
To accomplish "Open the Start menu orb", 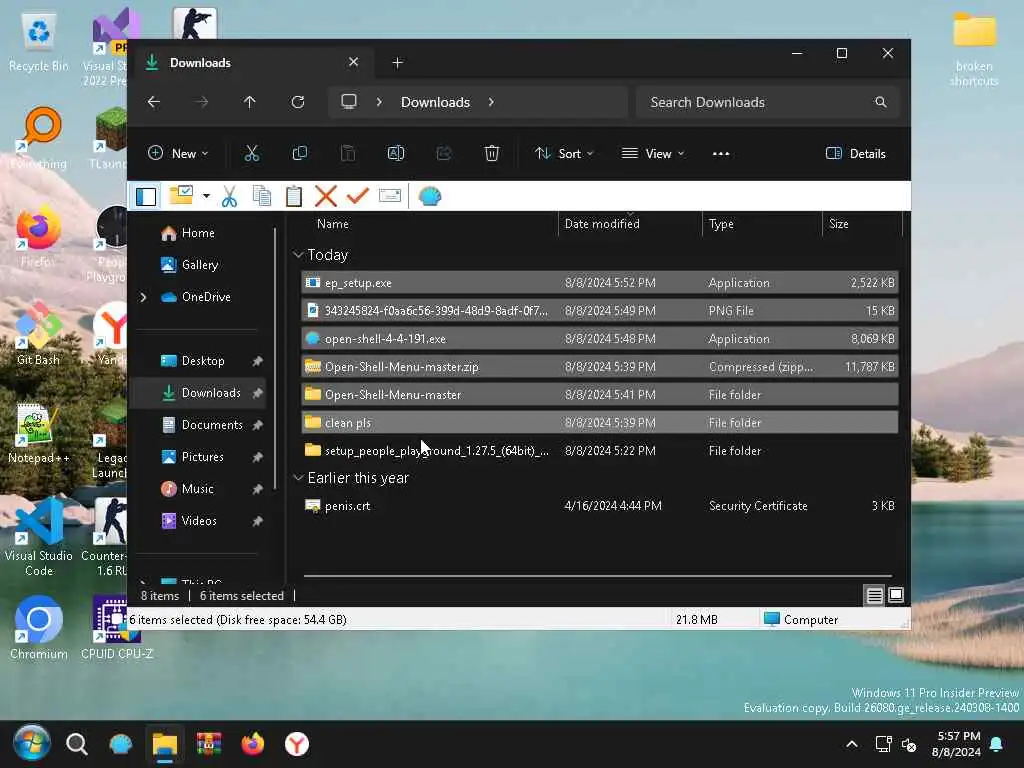I will tap(31, 743).
